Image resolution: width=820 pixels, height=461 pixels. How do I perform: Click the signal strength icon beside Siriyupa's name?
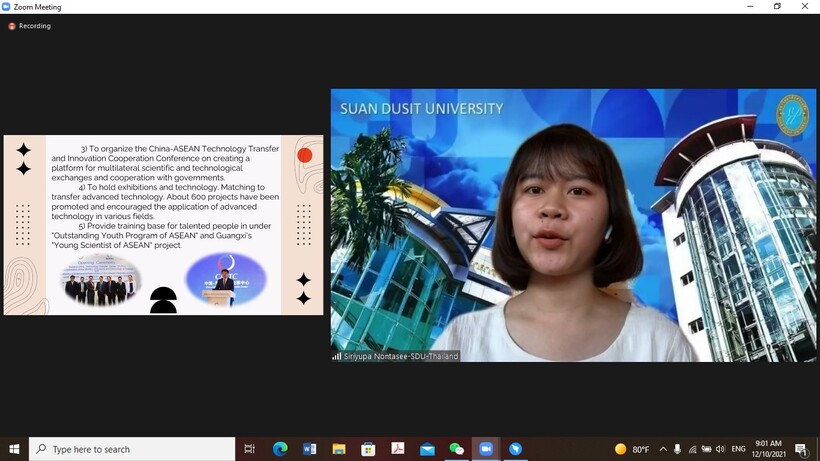click(337, 356)
